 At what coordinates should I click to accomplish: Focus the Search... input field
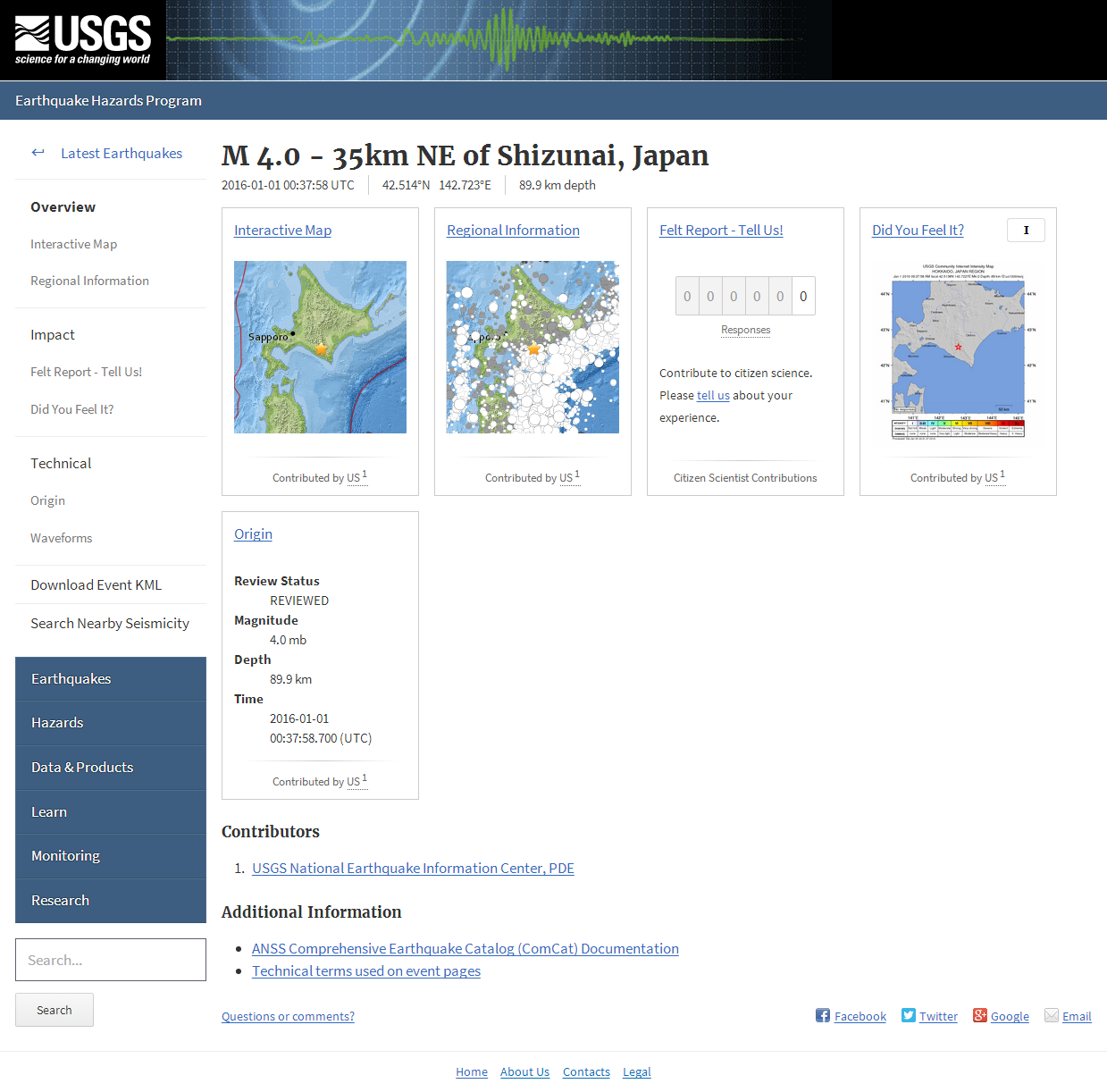(111, 960)
